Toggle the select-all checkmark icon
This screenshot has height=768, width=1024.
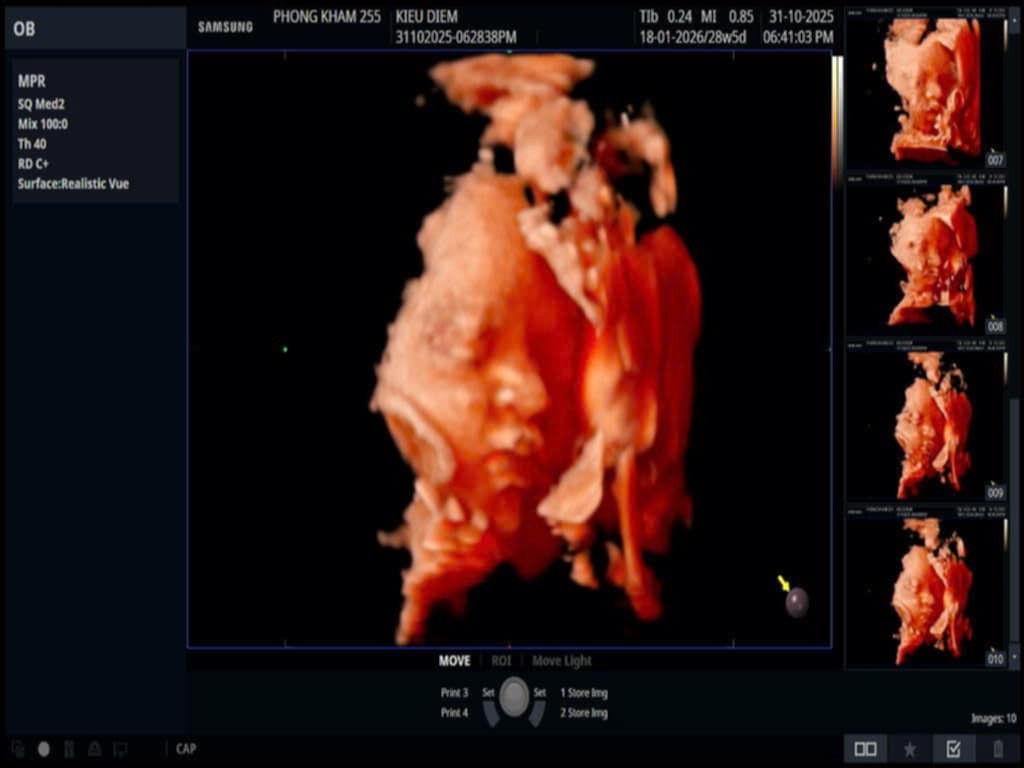point(953,748)
